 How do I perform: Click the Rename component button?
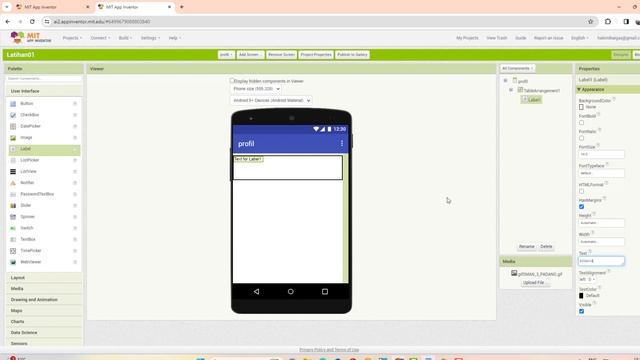click(x=527, y=247)
